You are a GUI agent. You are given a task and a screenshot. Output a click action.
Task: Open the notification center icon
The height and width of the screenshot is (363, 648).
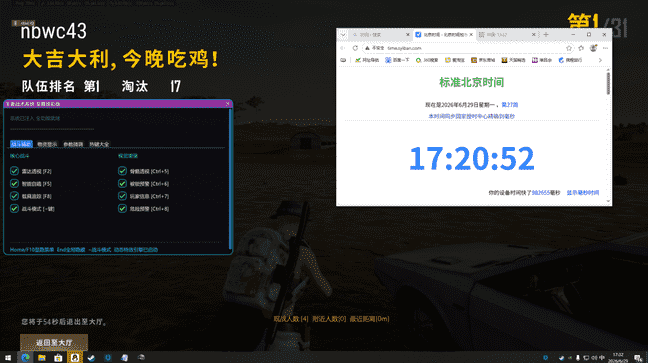pos(638,358)
